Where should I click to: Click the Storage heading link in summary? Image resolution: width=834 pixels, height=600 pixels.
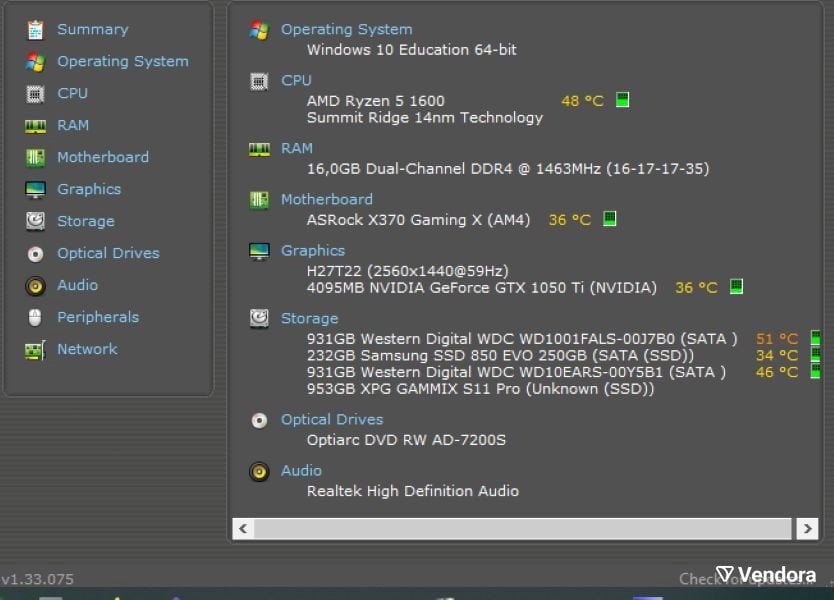(x=310, y=319)
